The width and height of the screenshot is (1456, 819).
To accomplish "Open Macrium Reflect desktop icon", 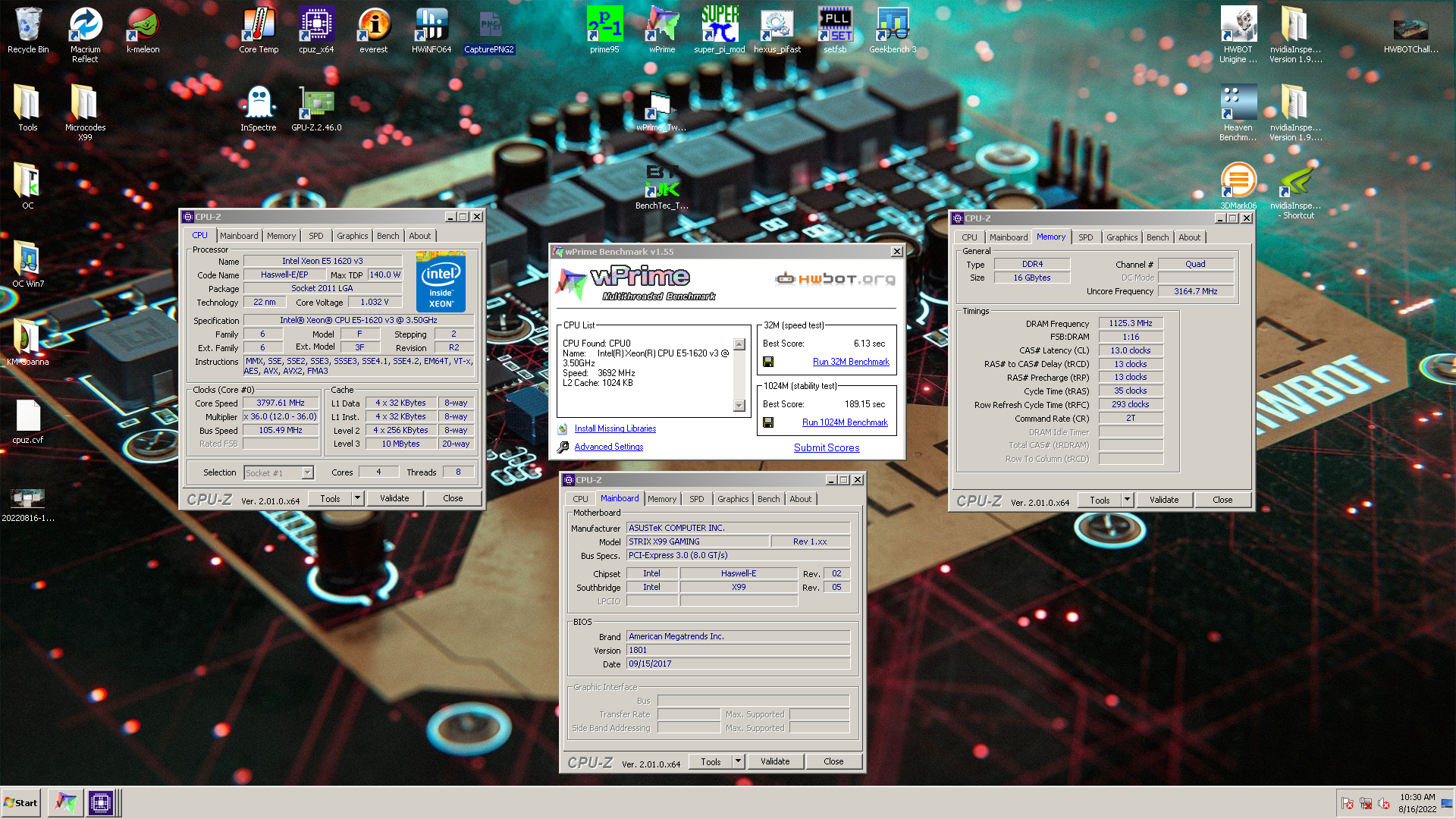I will [x=85, y=34].
